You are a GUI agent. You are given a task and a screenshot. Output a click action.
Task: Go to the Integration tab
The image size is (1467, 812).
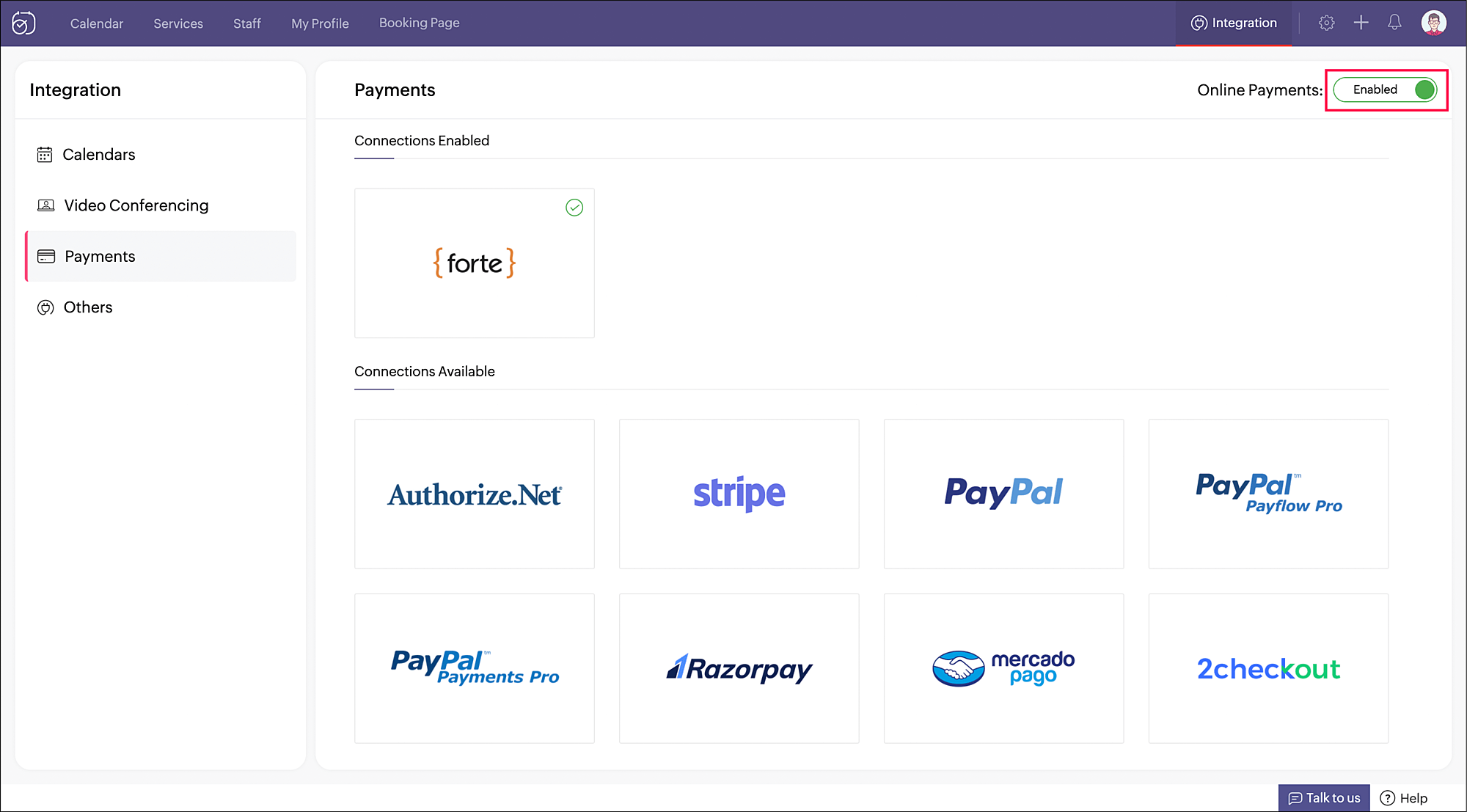[x=1234, y=23]
